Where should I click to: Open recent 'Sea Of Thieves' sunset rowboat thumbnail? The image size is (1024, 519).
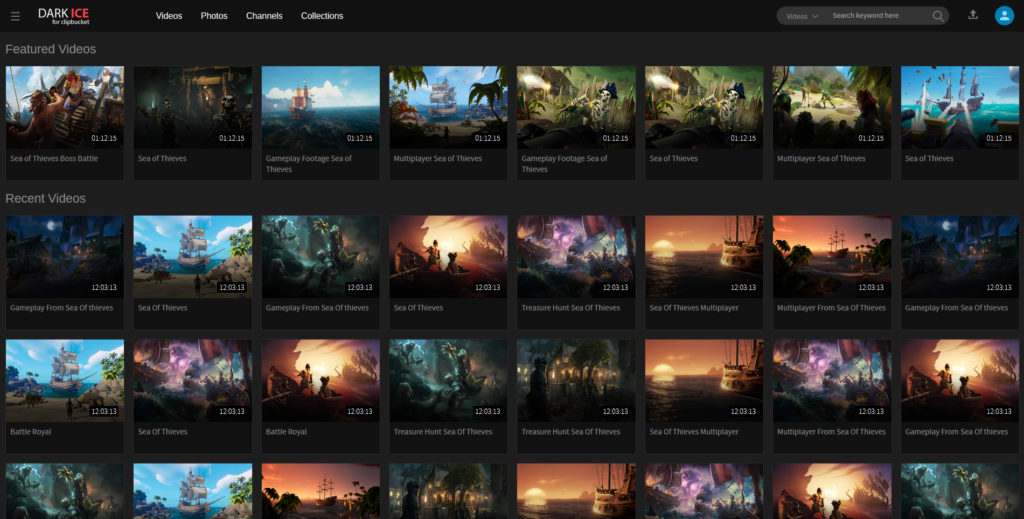(448, 257)
